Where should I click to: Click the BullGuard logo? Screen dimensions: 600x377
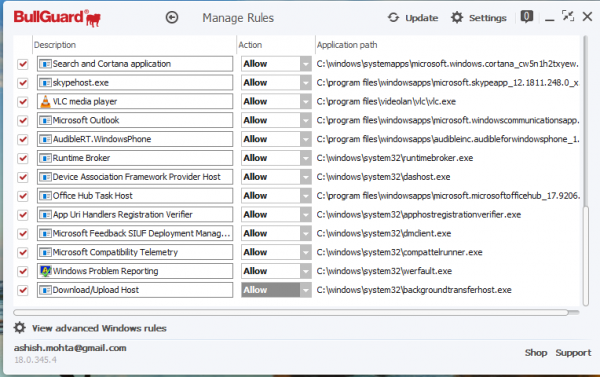click(57, 18)
